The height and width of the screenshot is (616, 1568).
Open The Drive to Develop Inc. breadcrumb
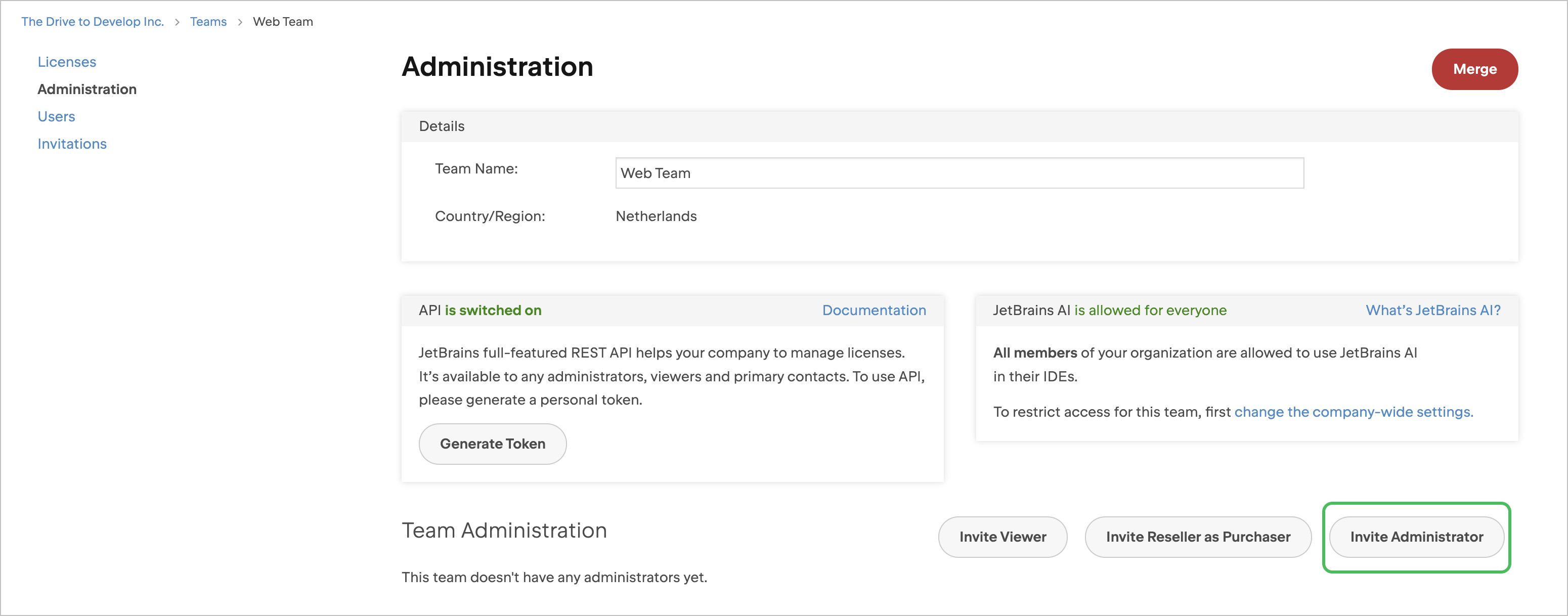(x=93, y=22)
